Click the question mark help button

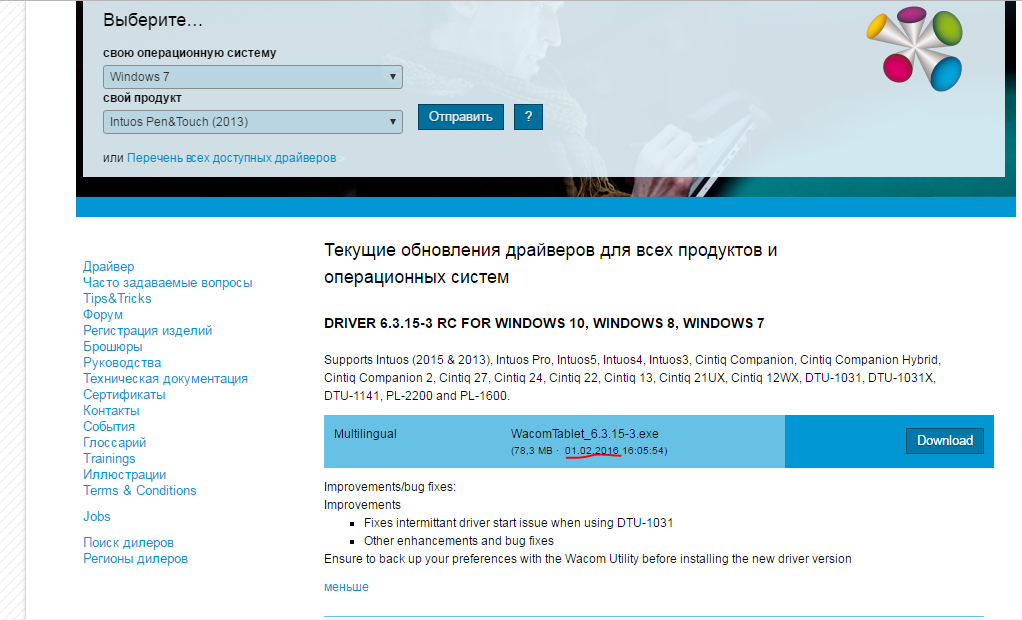(529, 117)
